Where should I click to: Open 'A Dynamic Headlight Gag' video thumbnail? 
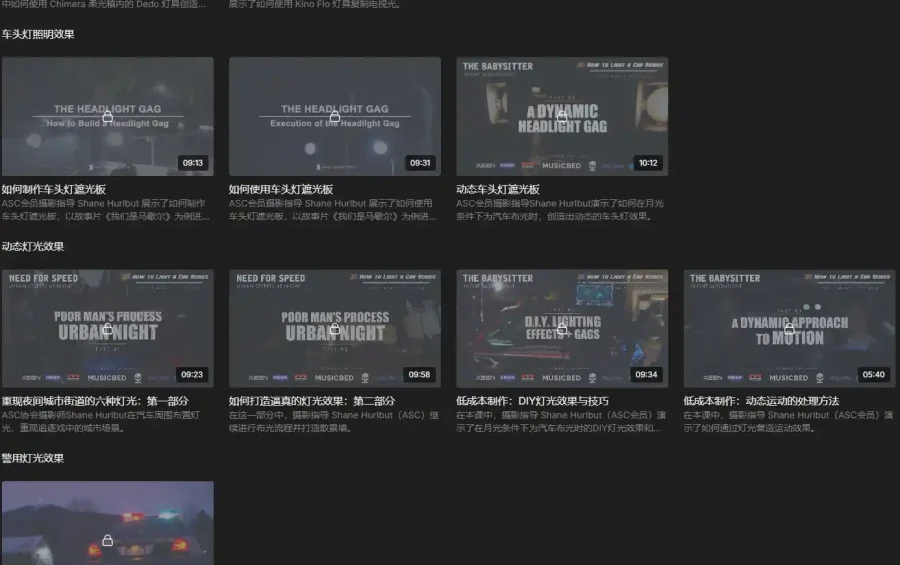pyautogui.click(x=562, y=116)
